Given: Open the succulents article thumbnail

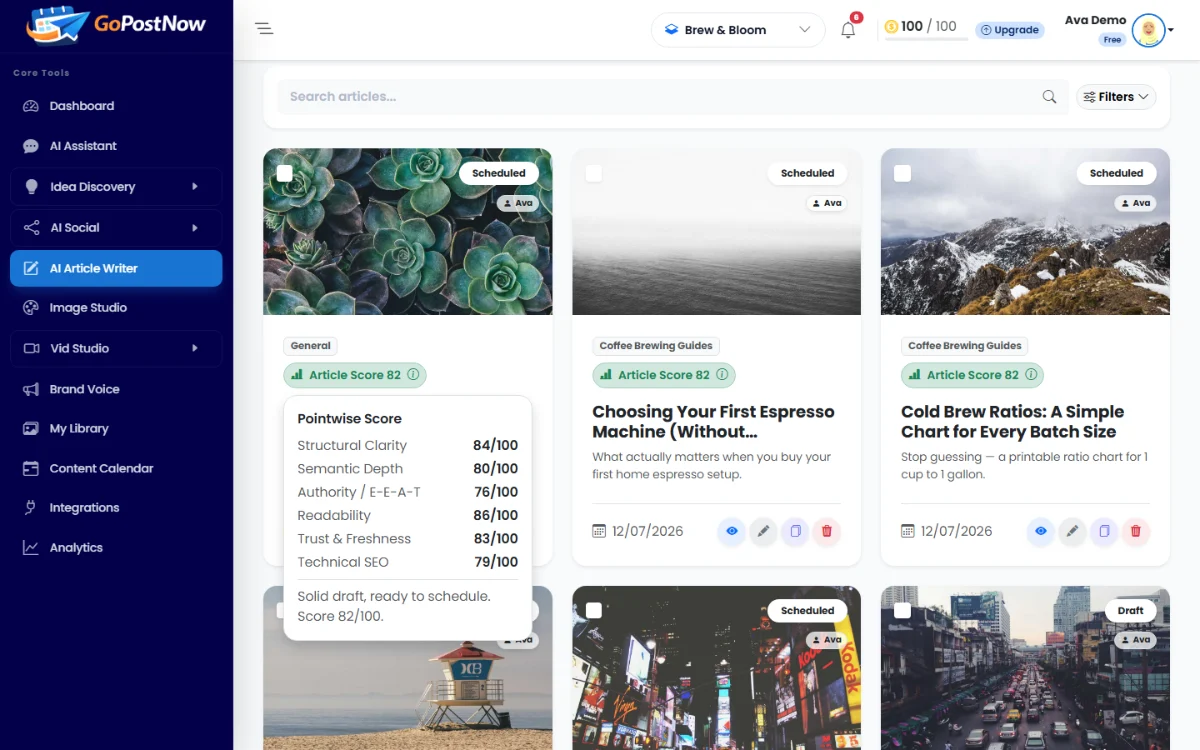Looking at the screenshot, I should click(x=408, y=232).
